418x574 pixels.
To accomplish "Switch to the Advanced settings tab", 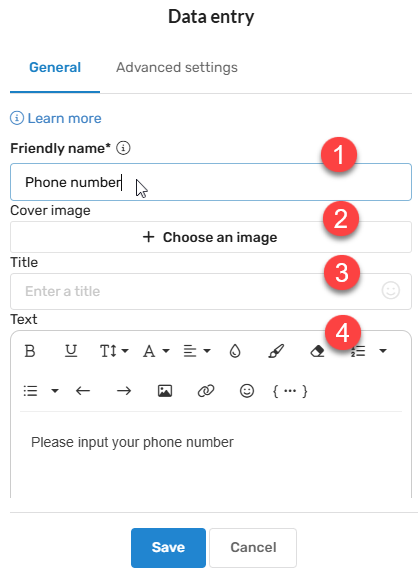I will [x=177, y=67].
